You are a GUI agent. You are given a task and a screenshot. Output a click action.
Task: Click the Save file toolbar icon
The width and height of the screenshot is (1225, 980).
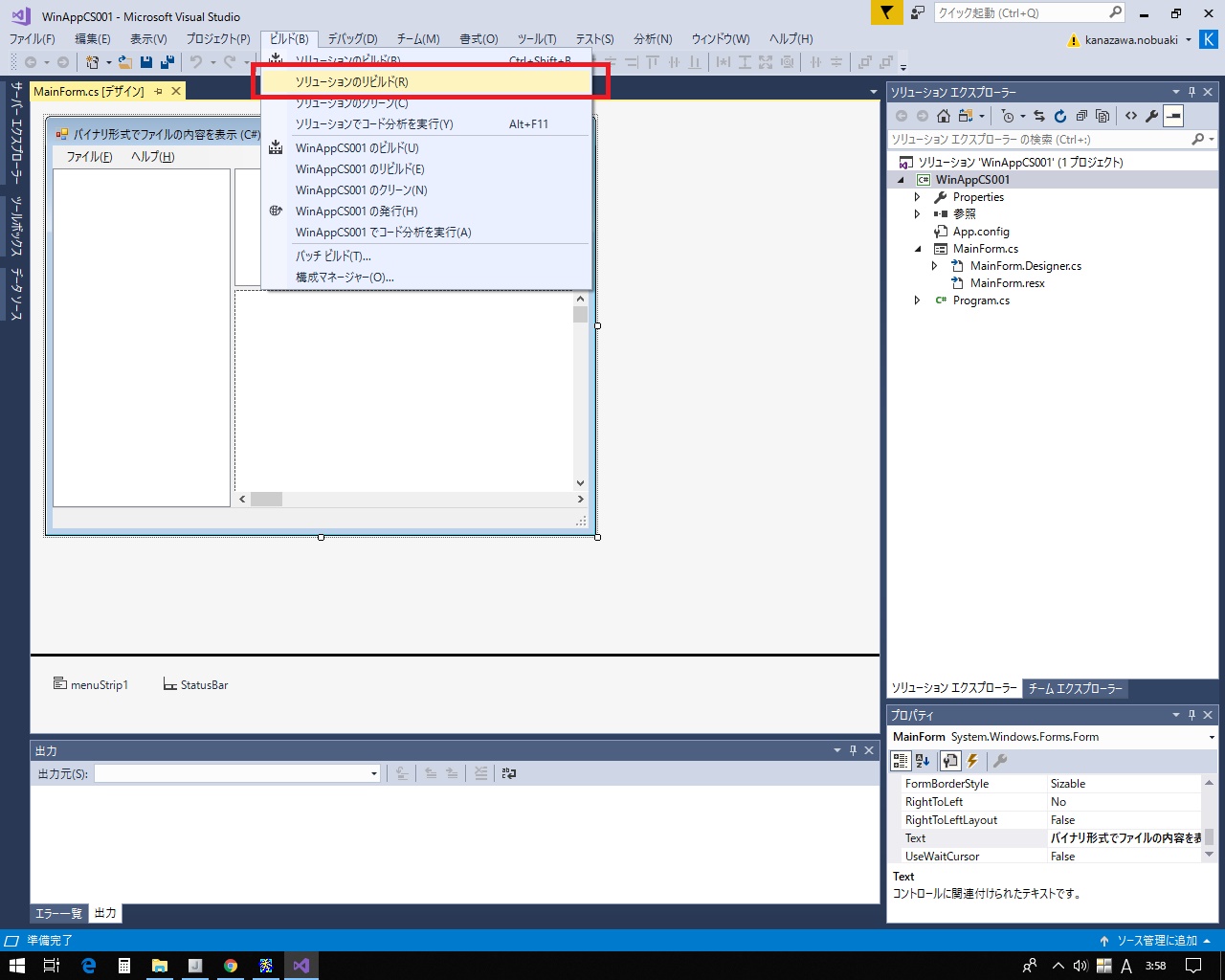coord(146,62)
